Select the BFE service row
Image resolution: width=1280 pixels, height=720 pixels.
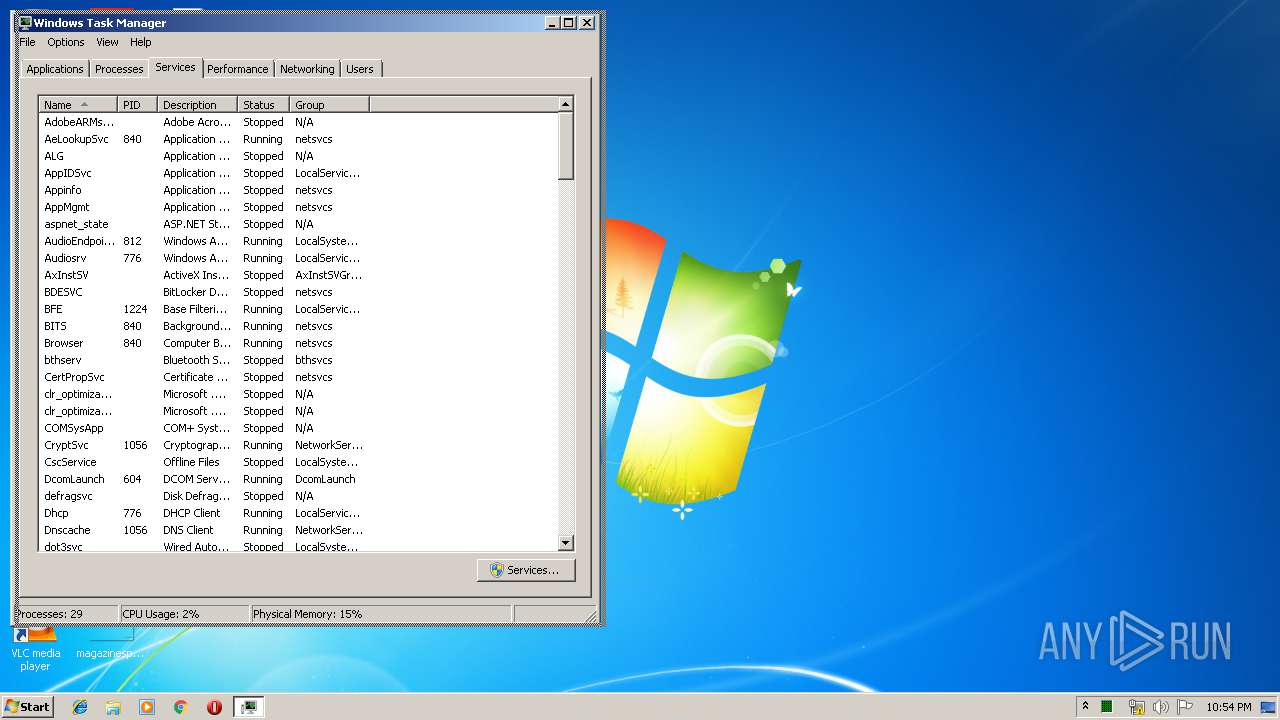pos(298,309)
